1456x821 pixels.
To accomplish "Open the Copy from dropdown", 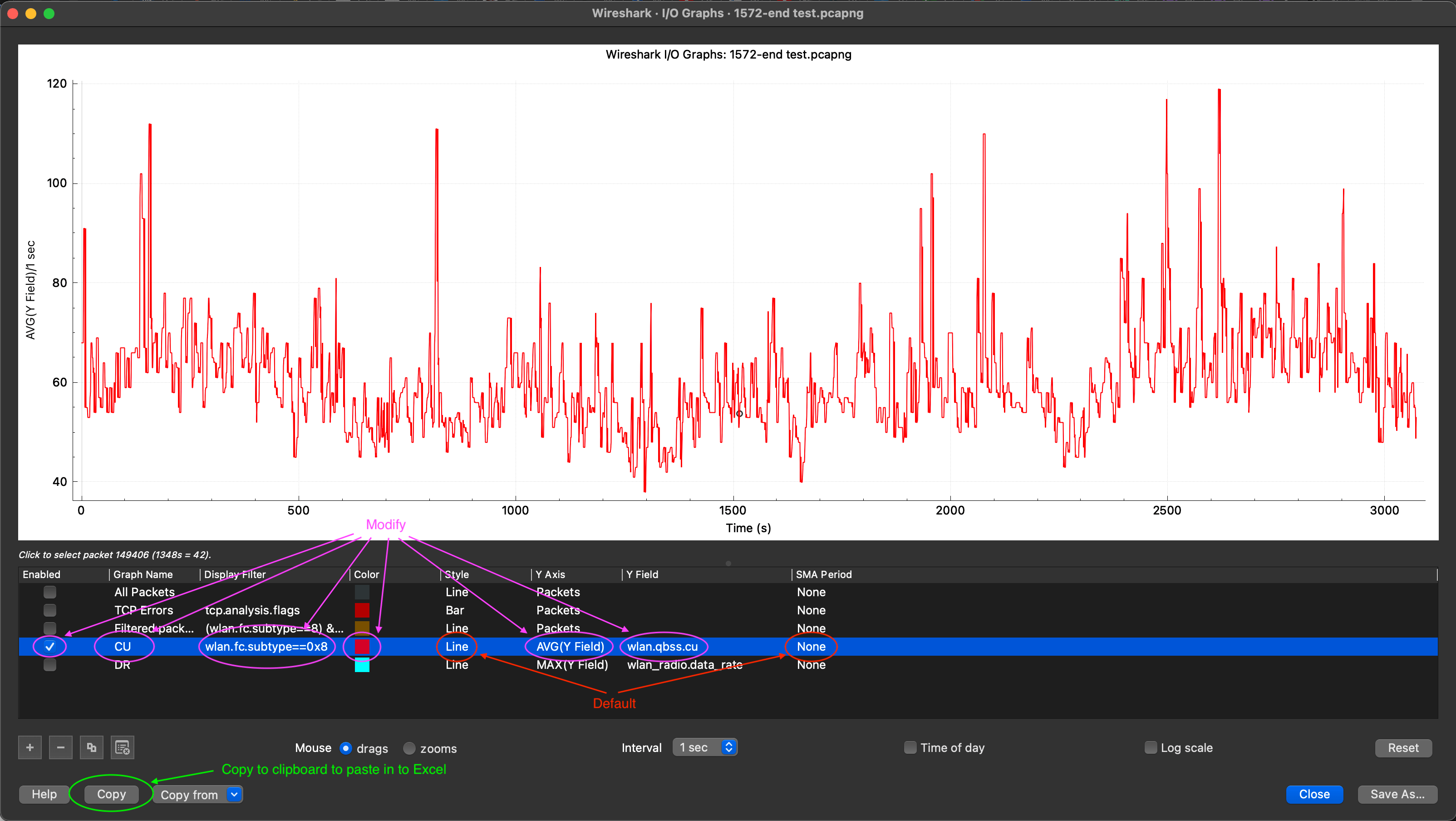I will [234, 794].
